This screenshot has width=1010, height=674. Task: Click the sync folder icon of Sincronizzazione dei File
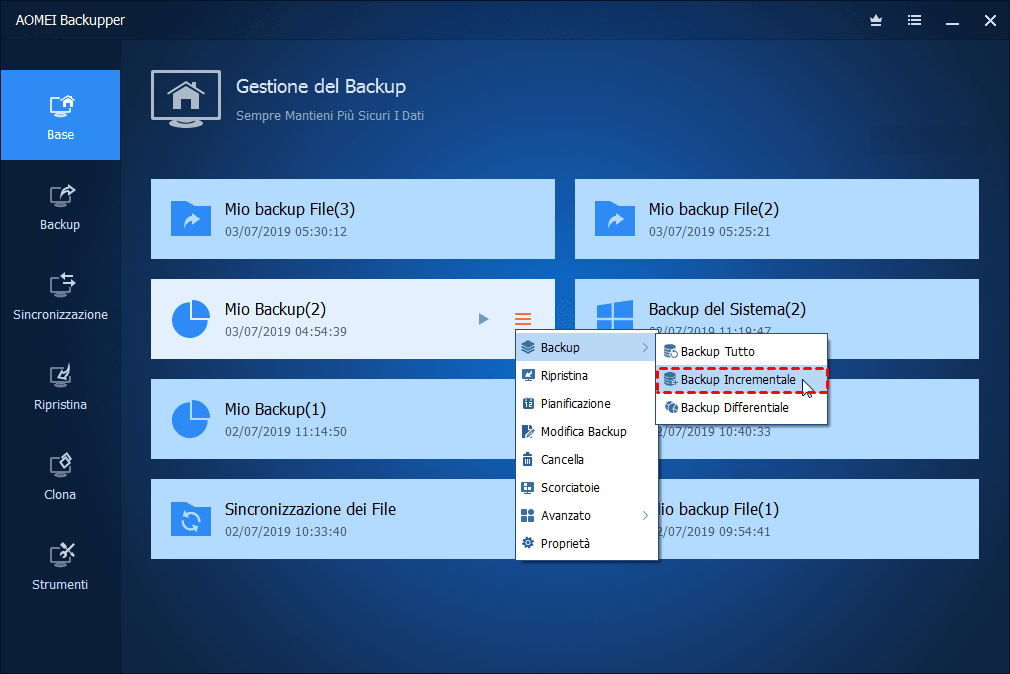[191, 519]
